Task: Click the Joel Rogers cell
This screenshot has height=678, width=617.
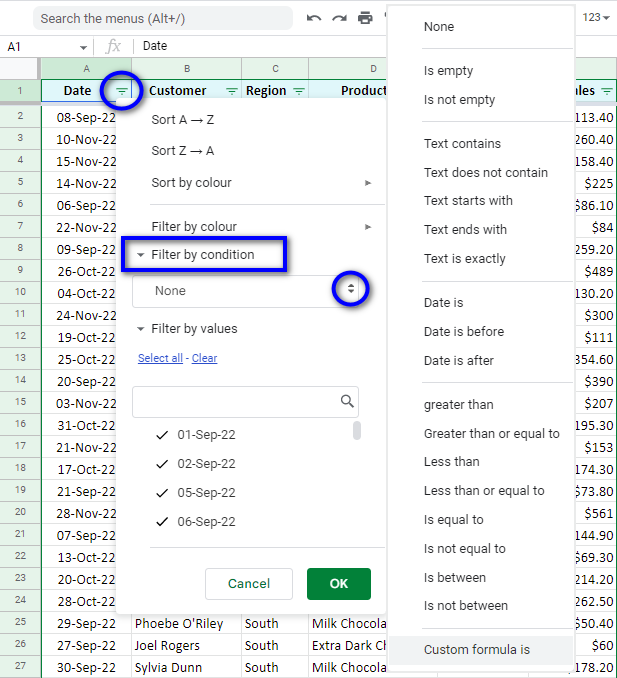Action: click(186, 646)
